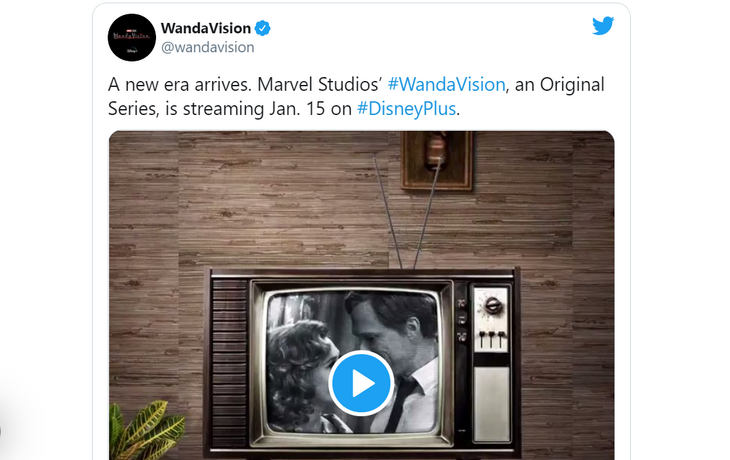Open the #DisneyPlus hashtag link
Image resolution: width=730 pixels, height=460 pixels.
(x=406, y=108)
